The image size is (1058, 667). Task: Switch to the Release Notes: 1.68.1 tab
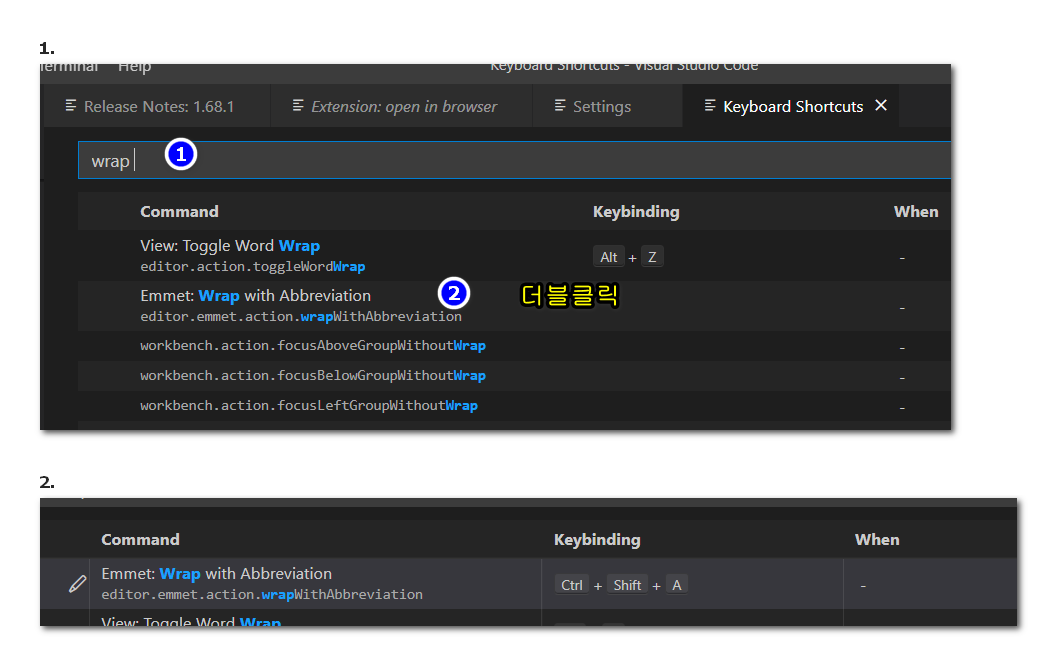click(x=158, y=107)
